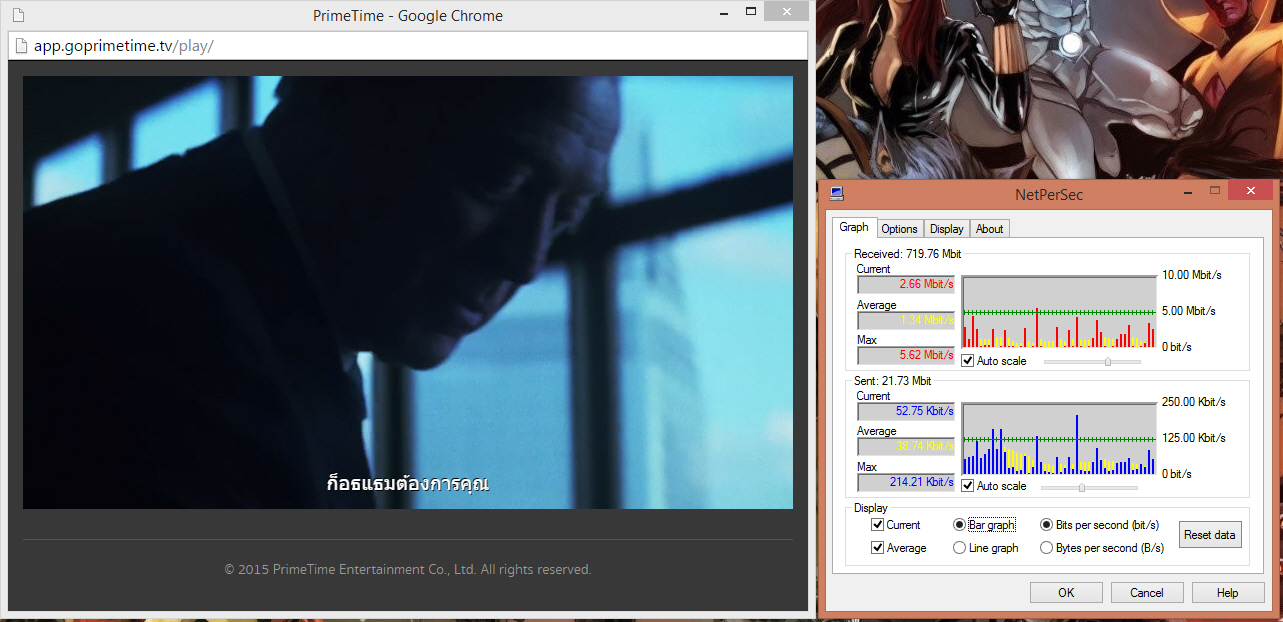Screen dimensions: 1283x622
Task: Click the Received graph scale slider
Action: (x=1092, y=362)
